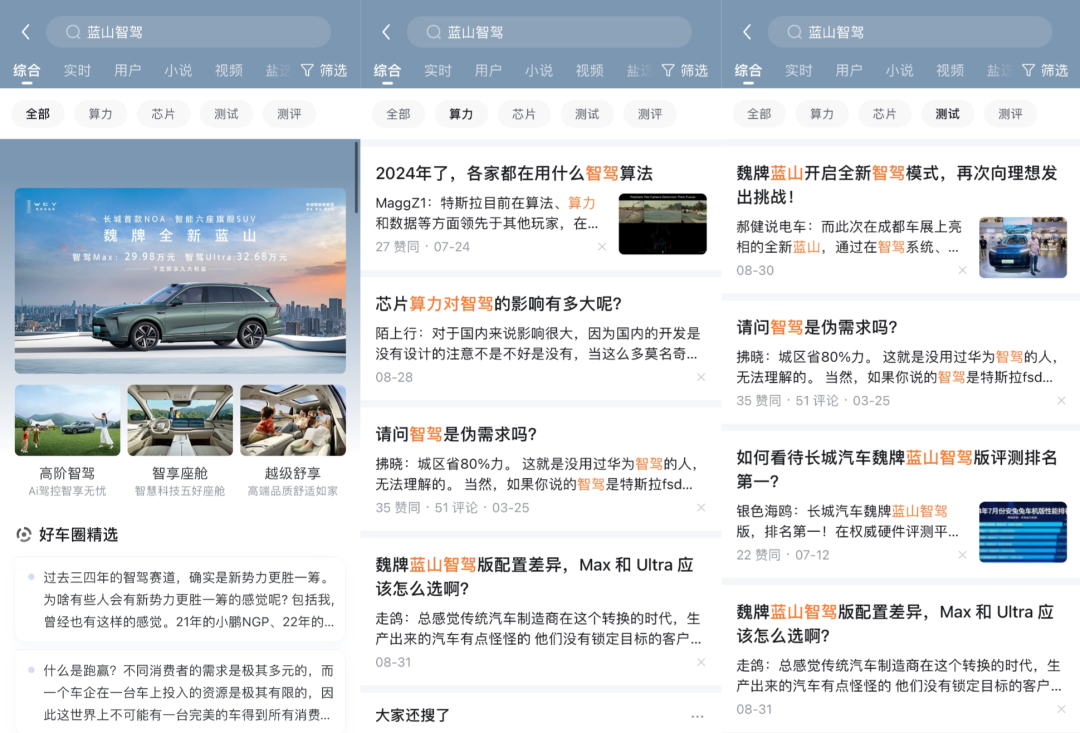The image size is (1080, 733).
Task: Dismiss the 07-12 银色海鸥 result with its X
Action: [x=962, y=555]
